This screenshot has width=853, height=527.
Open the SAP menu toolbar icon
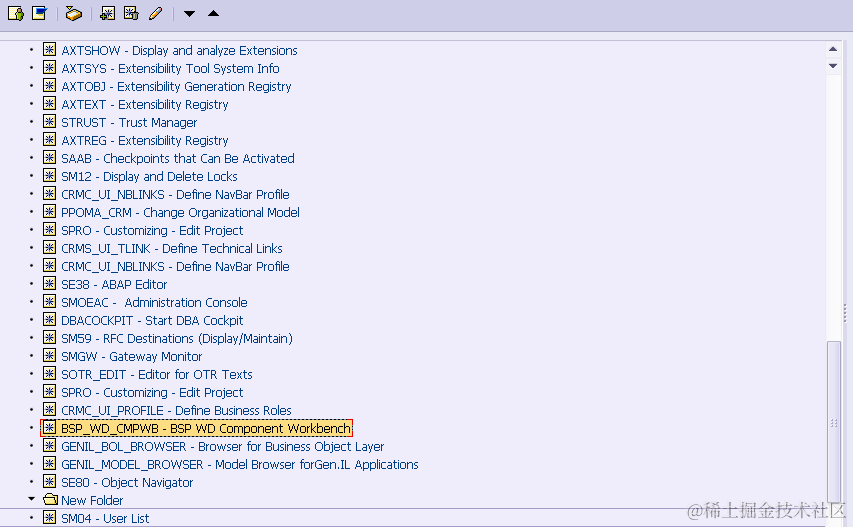point(40,13)
